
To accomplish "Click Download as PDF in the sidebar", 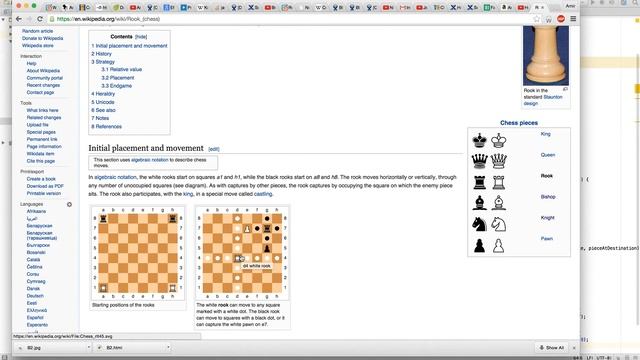I will [x=45, y=186].
